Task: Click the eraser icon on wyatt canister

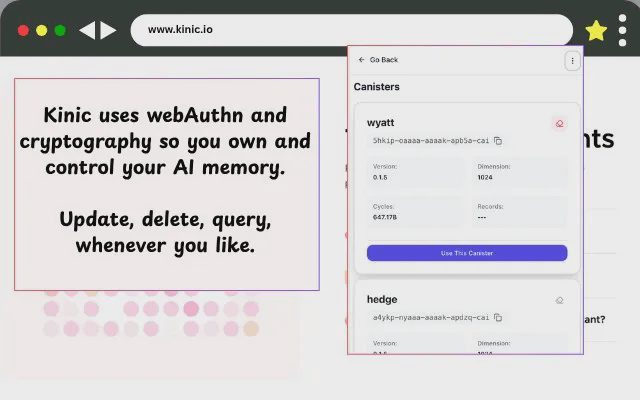Action: click(x=559, y=123)
